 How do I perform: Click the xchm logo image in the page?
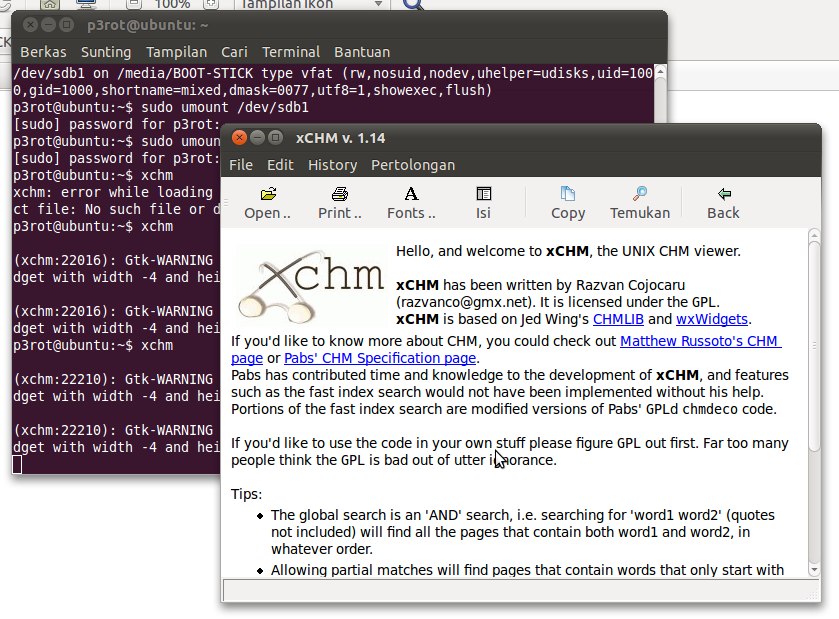coord(311,285)
